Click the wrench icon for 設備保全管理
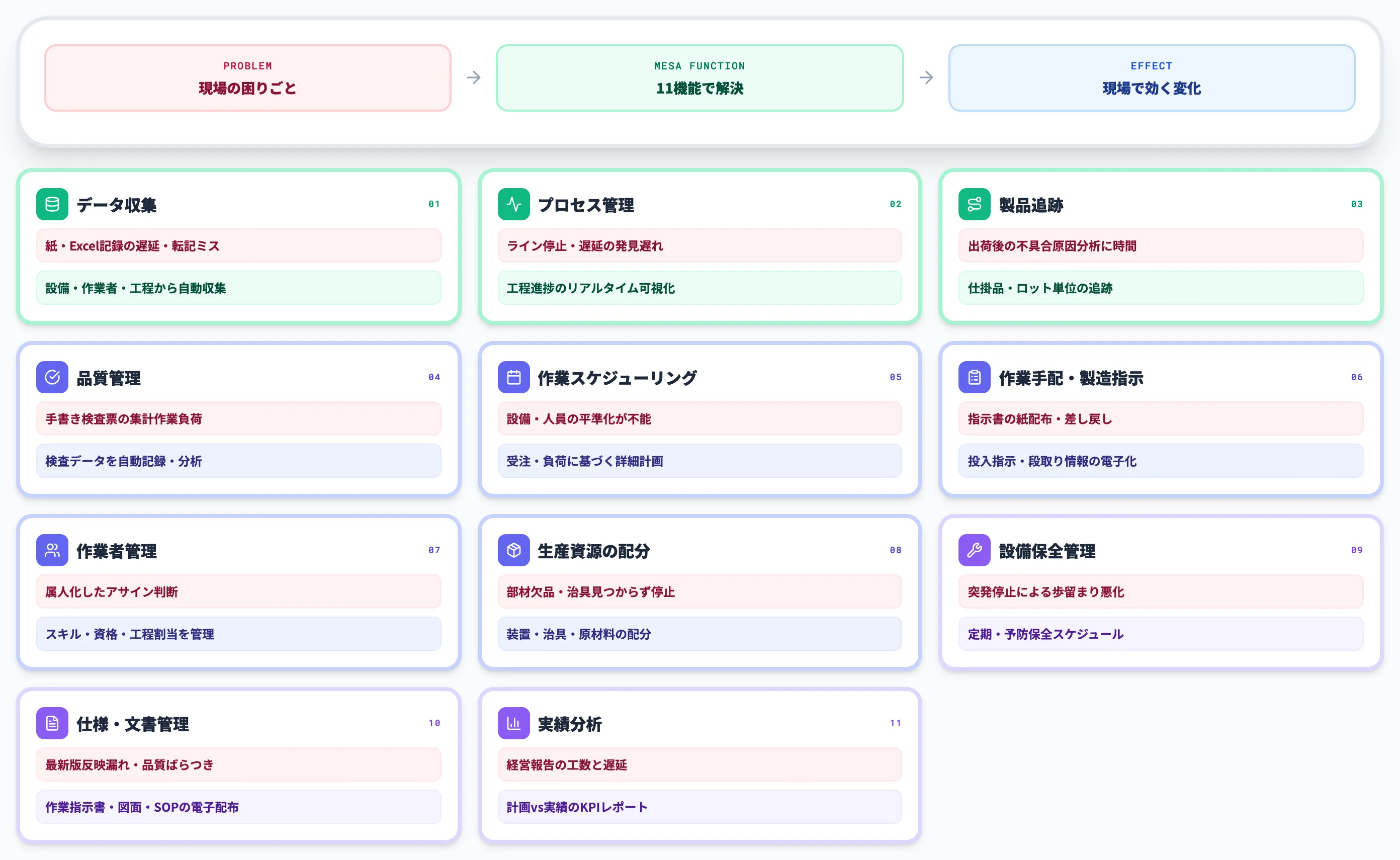The height and width of the screenshot is (860, 1400). [x=974, y=550]
